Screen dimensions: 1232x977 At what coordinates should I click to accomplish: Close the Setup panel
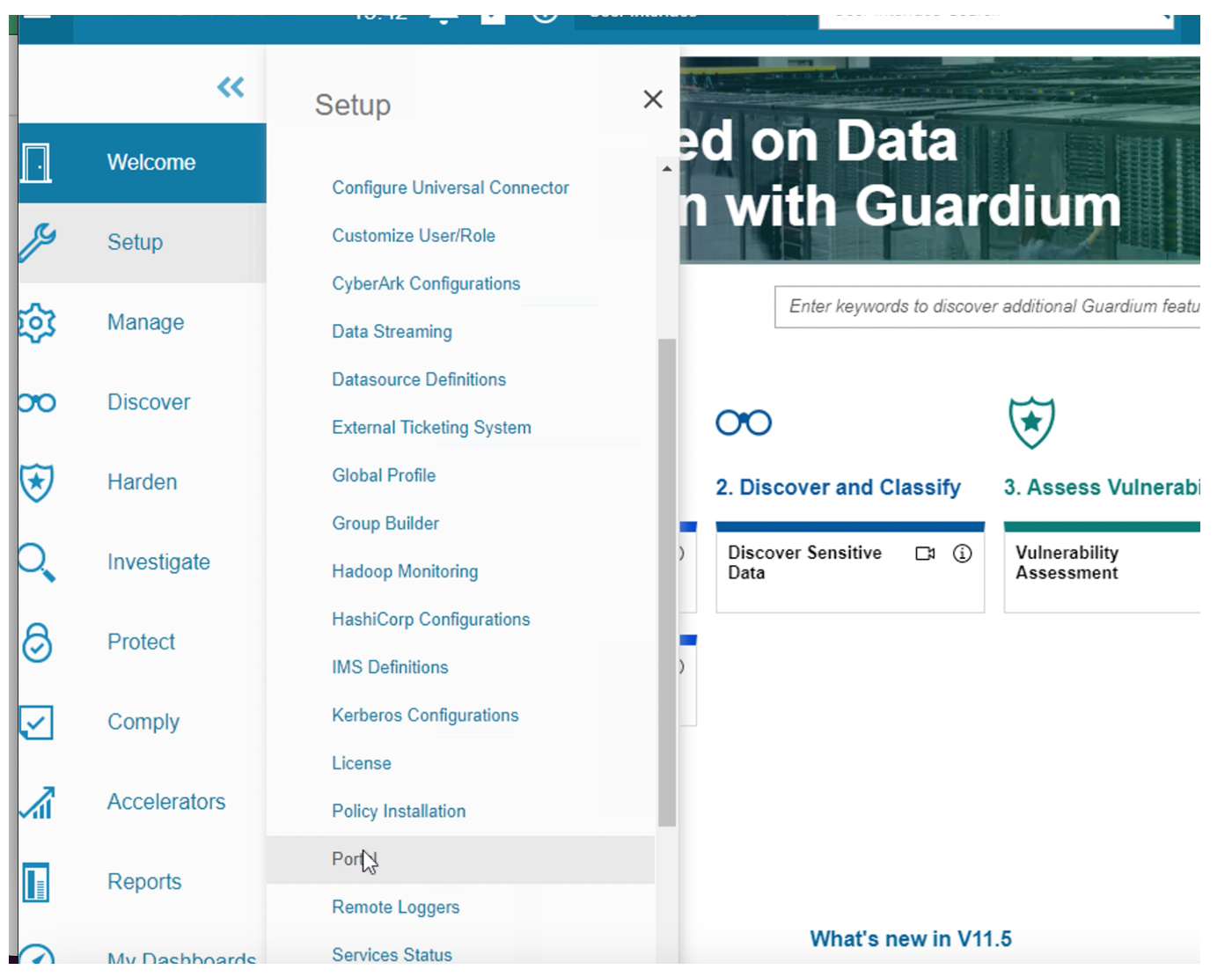tap(652, 99)
